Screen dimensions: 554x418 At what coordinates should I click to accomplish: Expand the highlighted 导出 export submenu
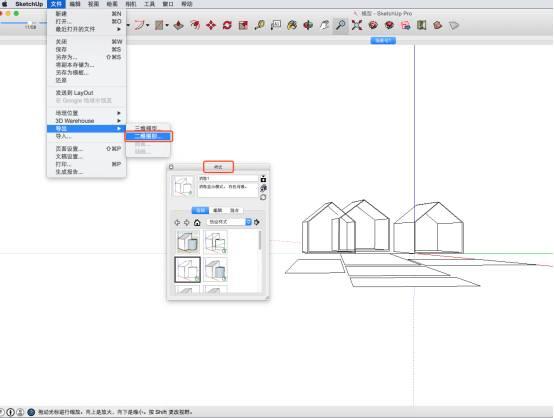pyautogui.click(x=87, y=129)
